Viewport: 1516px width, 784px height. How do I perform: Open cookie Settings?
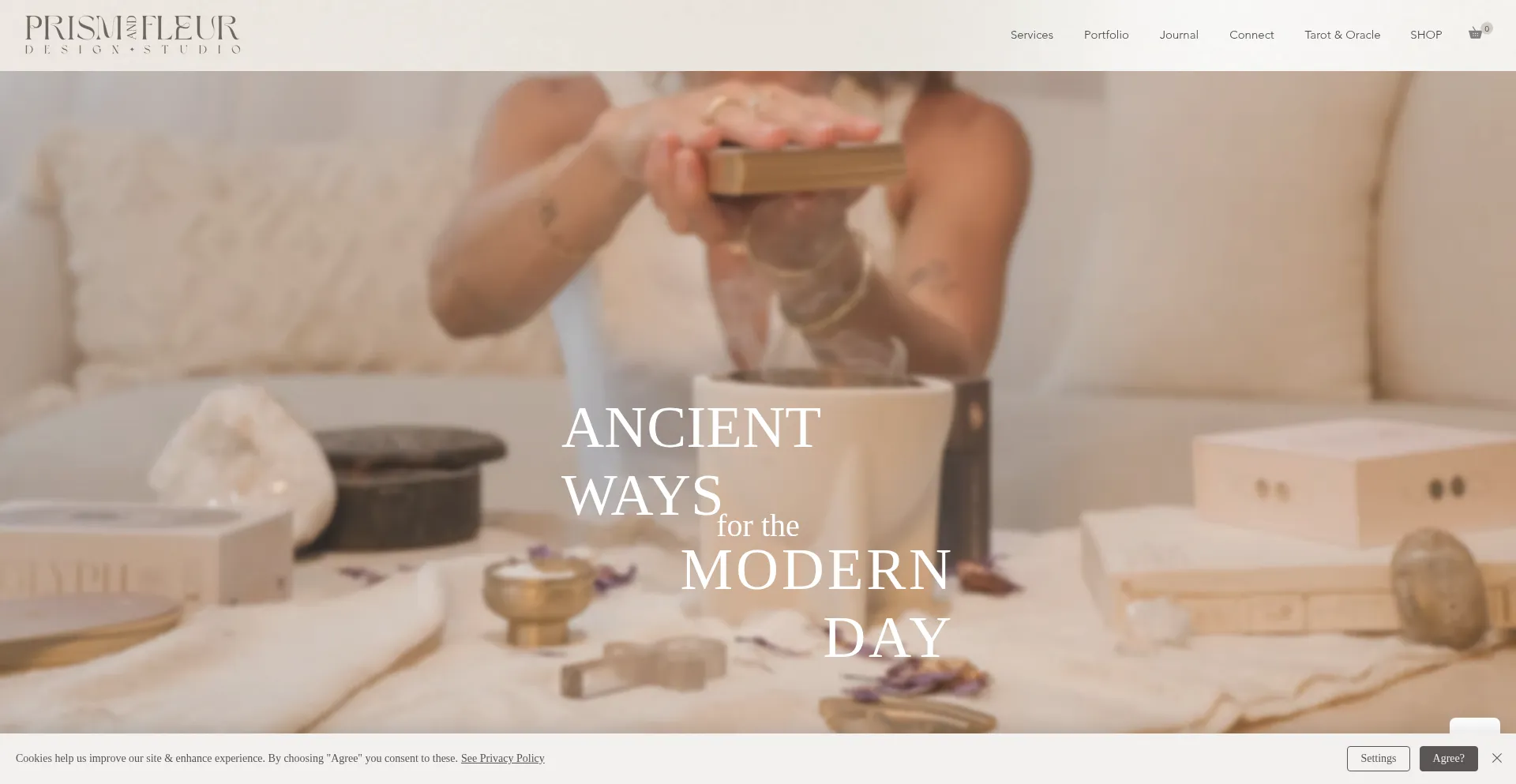[1378, 759]
